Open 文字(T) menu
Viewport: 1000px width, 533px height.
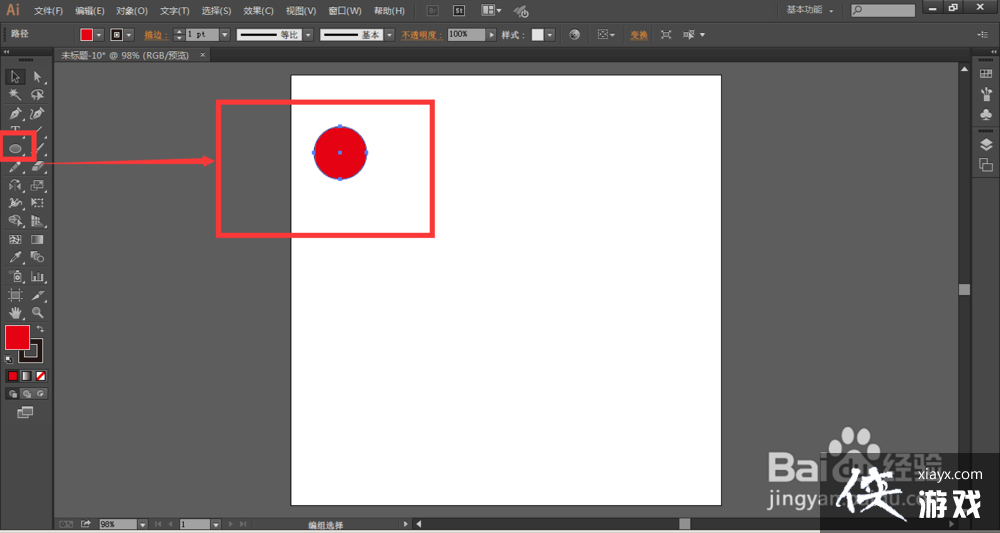(x=175, y=11)
